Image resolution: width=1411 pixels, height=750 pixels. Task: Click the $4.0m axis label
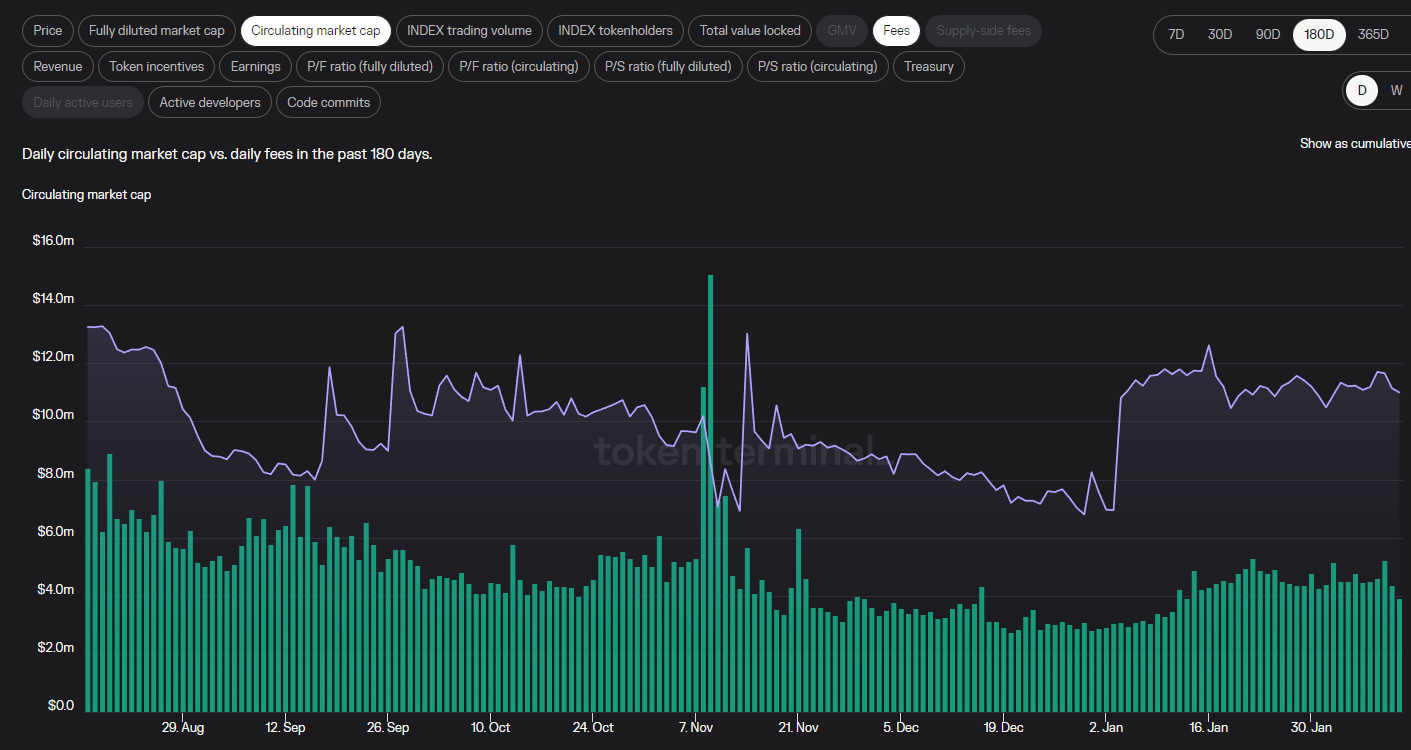click(54, 590)
